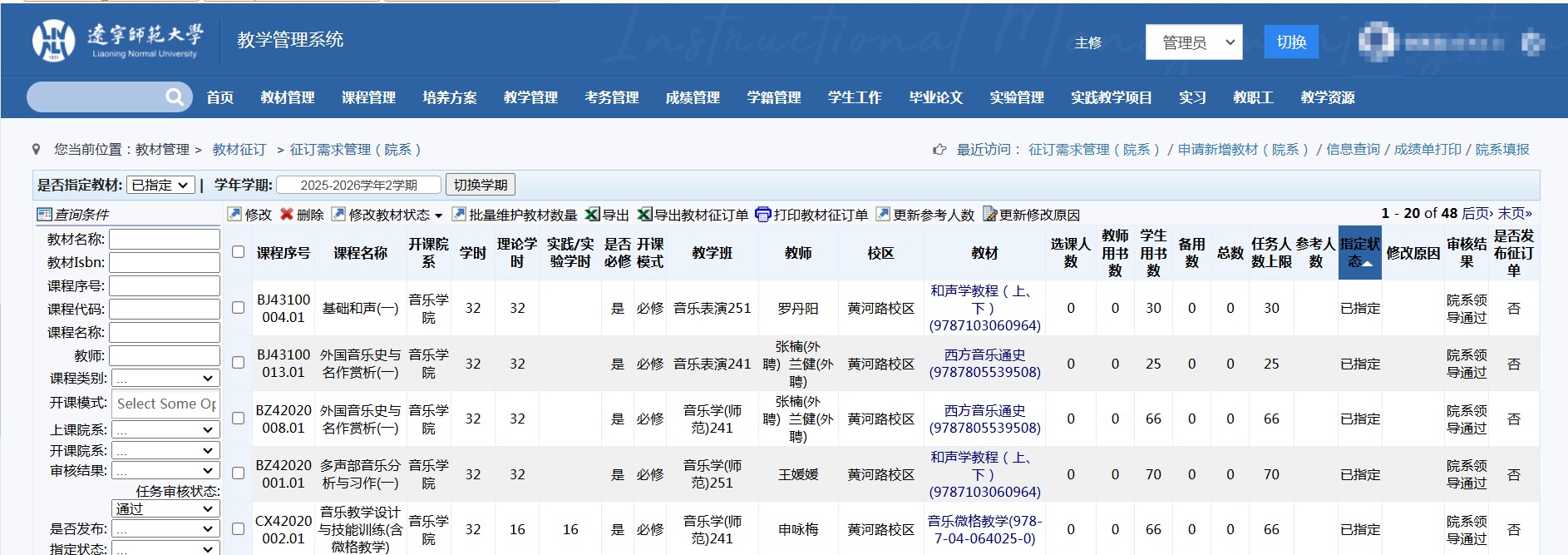Click the 教材名称 input field
The height and width of the screenshot is (555, 1568).
pos(165,240)
